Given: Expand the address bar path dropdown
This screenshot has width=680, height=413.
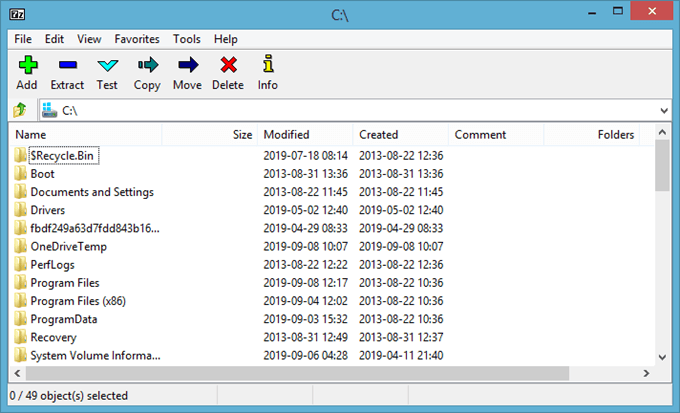Looking at the screenshot, I should [664, 111].
